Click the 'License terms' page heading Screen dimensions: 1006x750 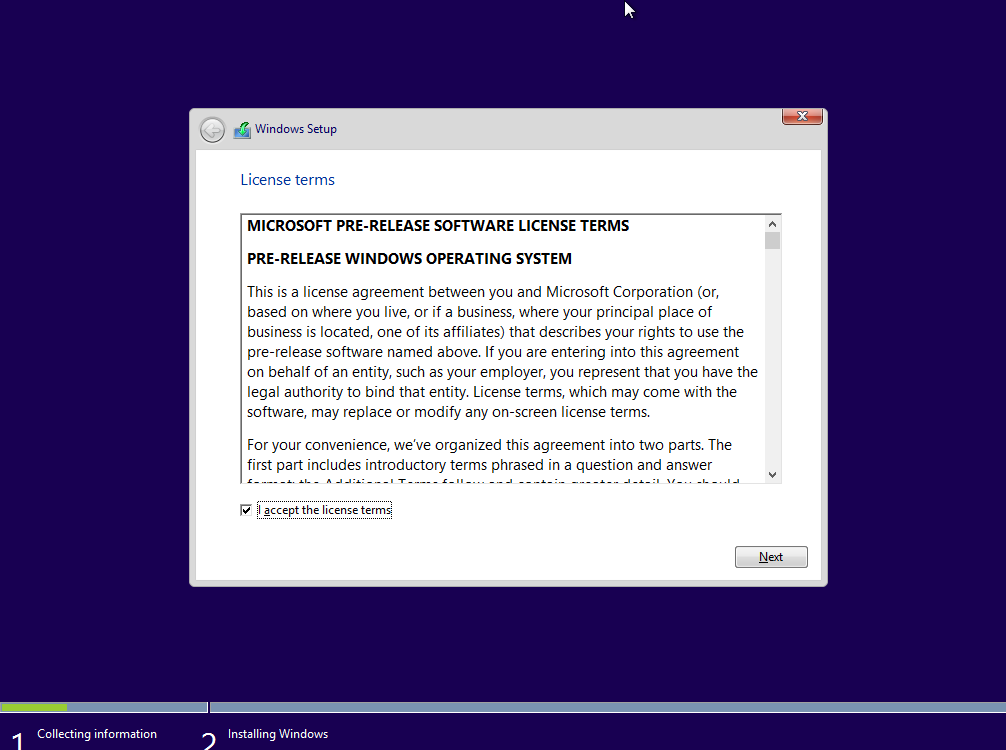[287, 180]
